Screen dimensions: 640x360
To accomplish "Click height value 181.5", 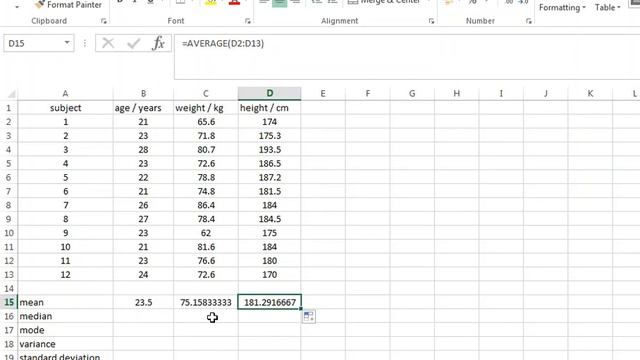I will click(270, 191).
